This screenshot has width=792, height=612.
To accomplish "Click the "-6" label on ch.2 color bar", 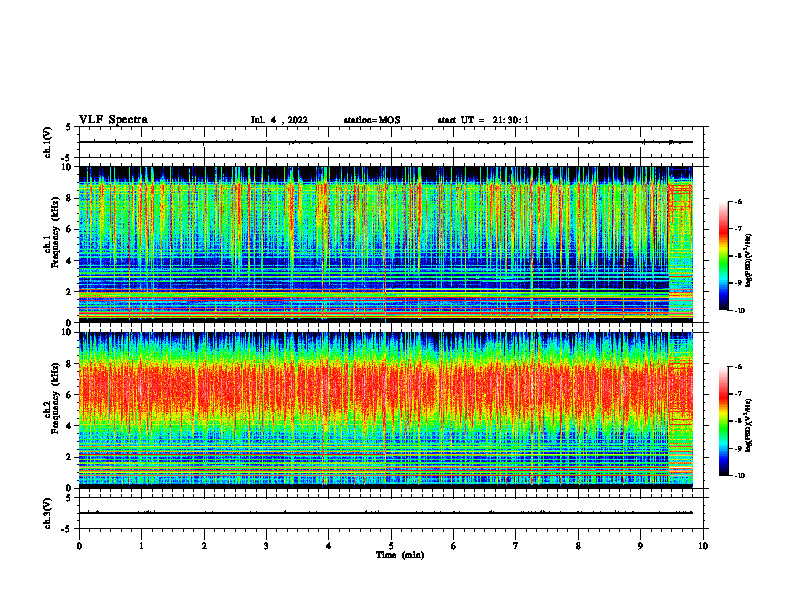I will click(738, 367).
